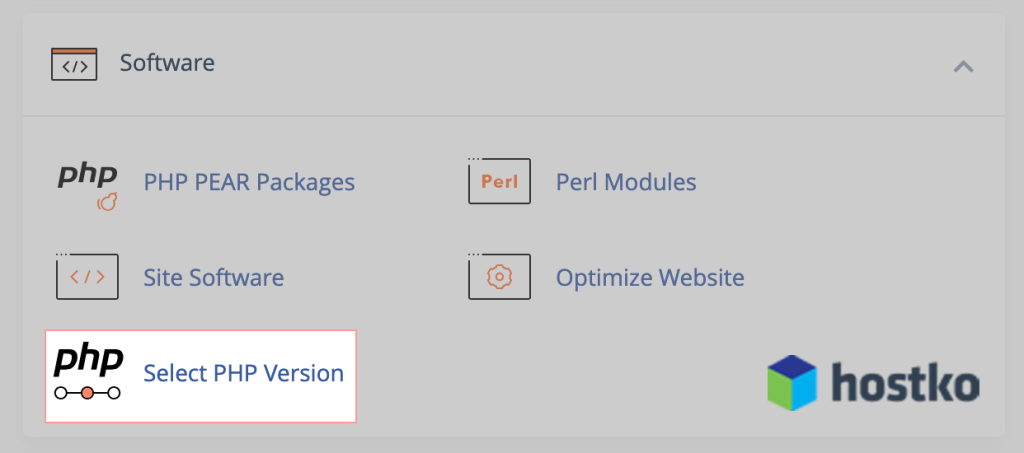Click the Select PHP Version icon
The width and height of the screenshot is (1024, 453).
point(88,374)
